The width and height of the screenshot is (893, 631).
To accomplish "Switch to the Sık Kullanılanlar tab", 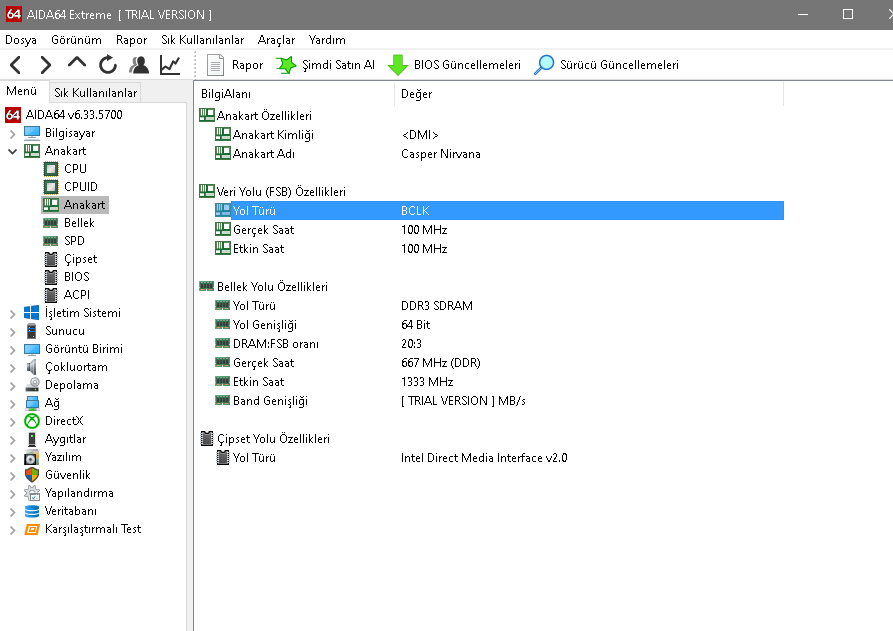I will [95, 93].
